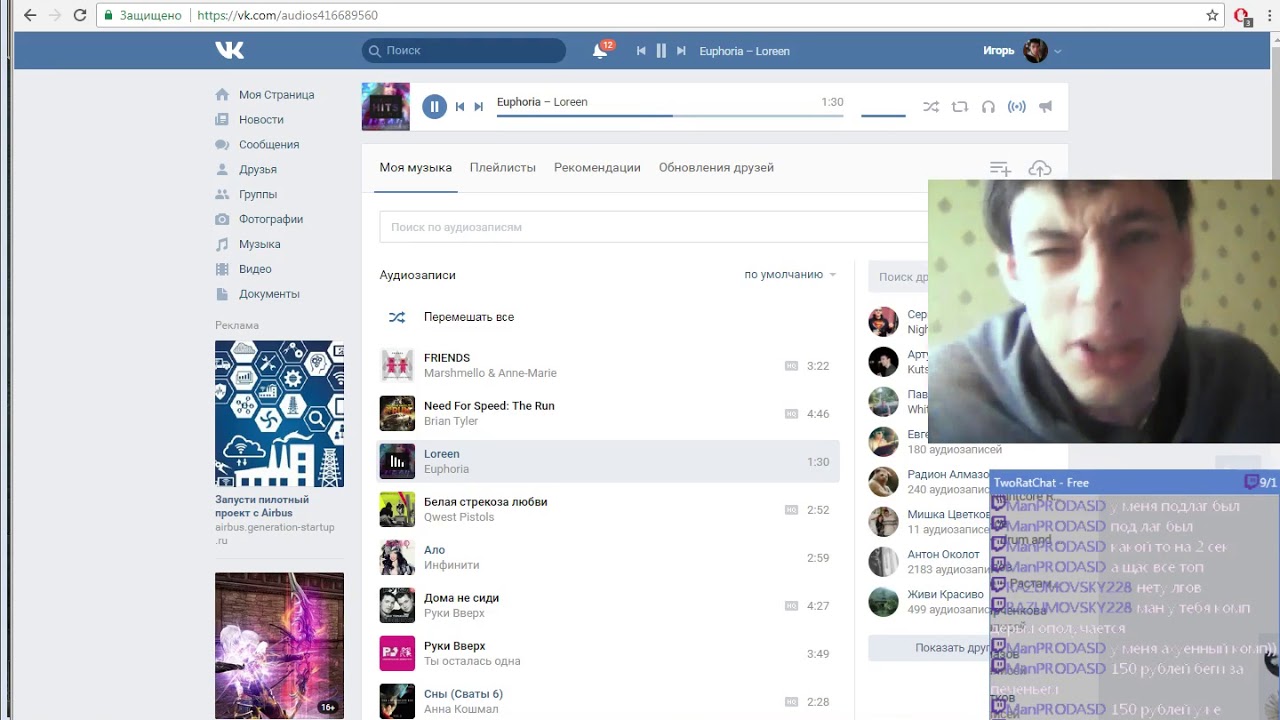The width and height of the screenshot is (1280, 720).
Task: Share track using megaphone icon
Action: coord(1045,107)
